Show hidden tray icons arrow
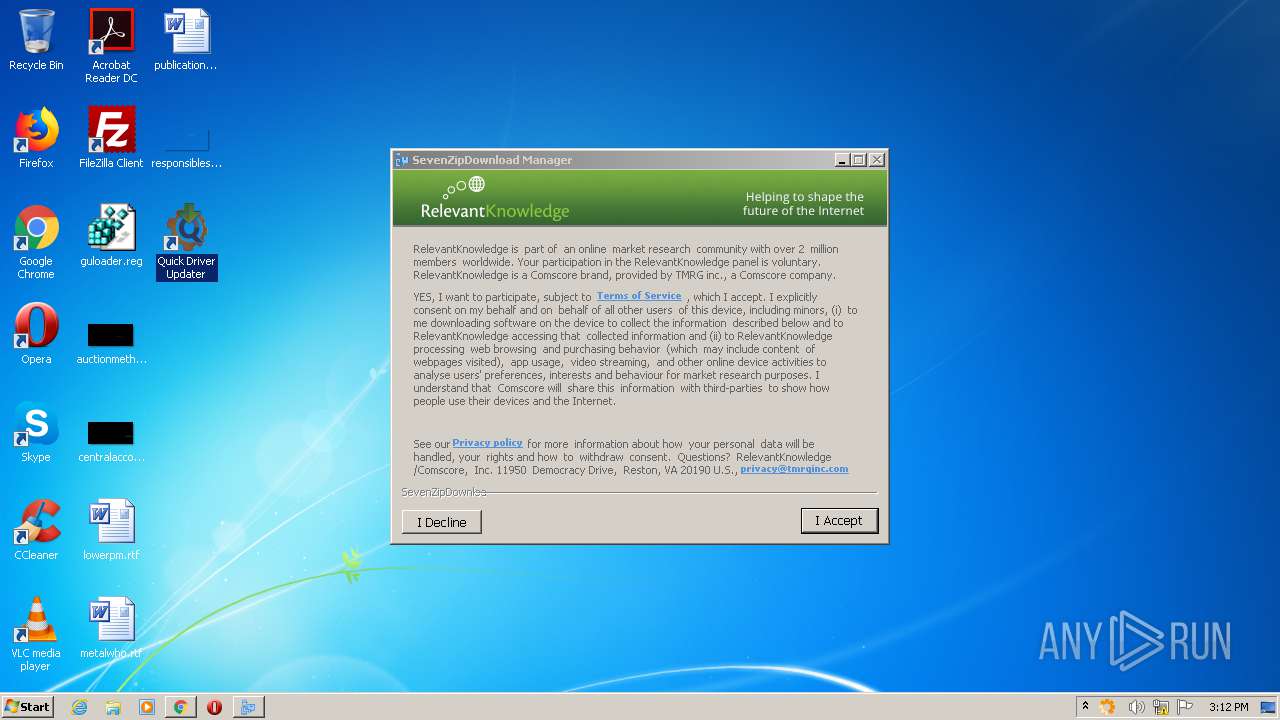Image resolution: width=1280 pixels, height=720 pixels. click(x=1085, y=707)
